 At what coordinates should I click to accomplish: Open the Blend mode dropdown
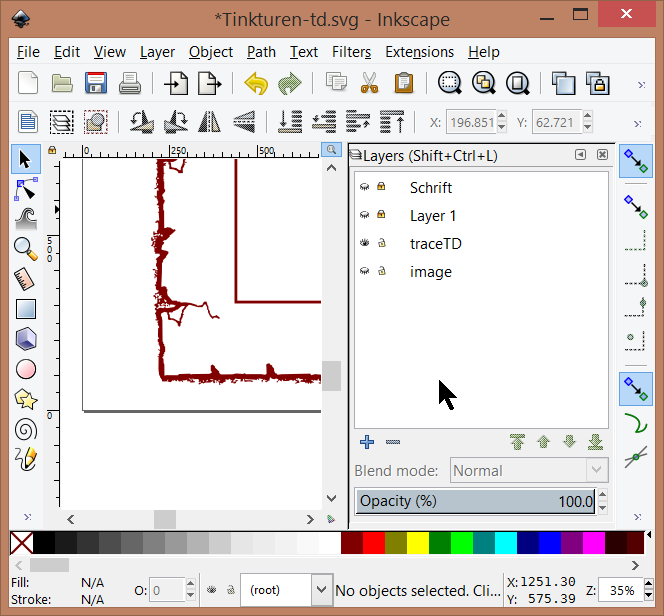pos(528,470)
